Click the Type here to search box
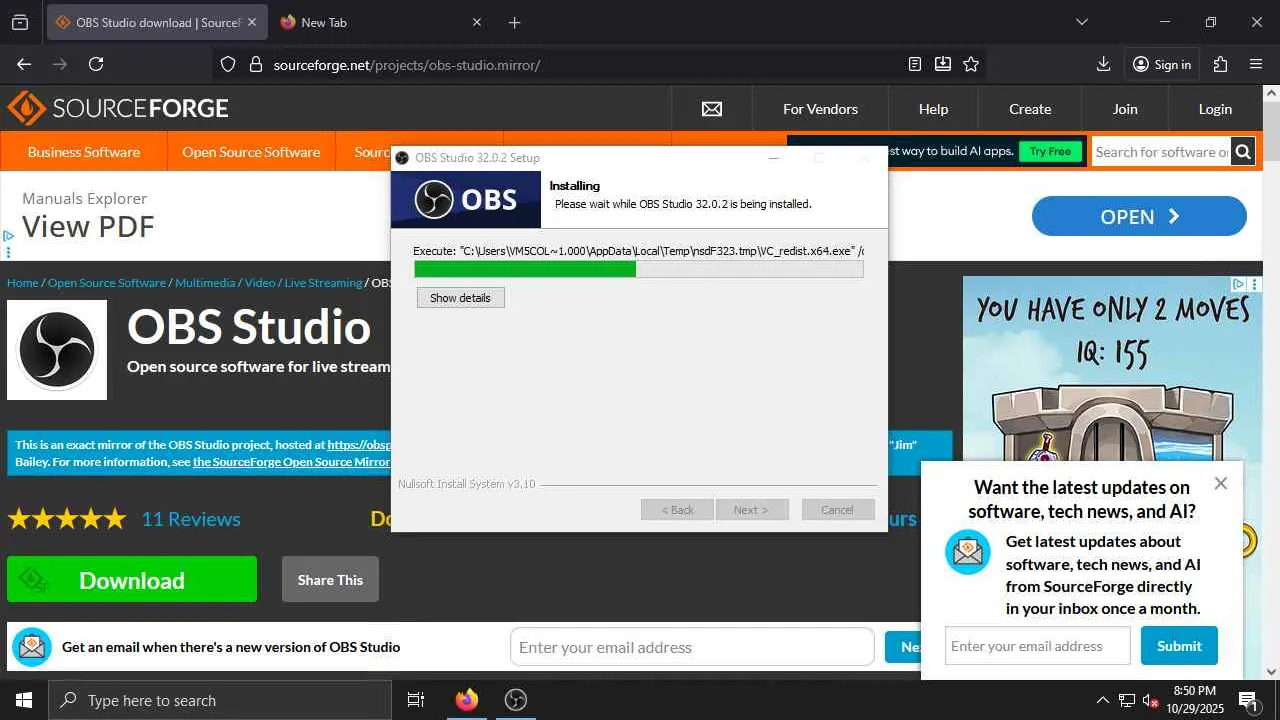Viewport: 1280px width, 720px height. pos(220,700)
